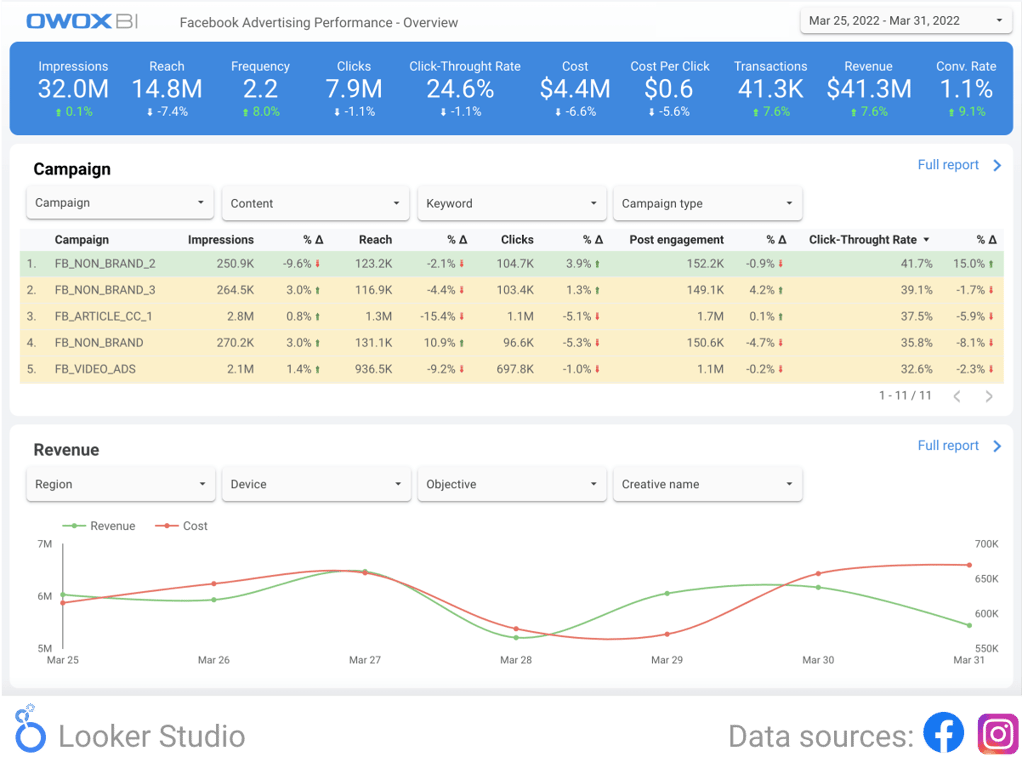
Task: Expand the Keyword filter dropdown
Action: [x=512, y=203]
